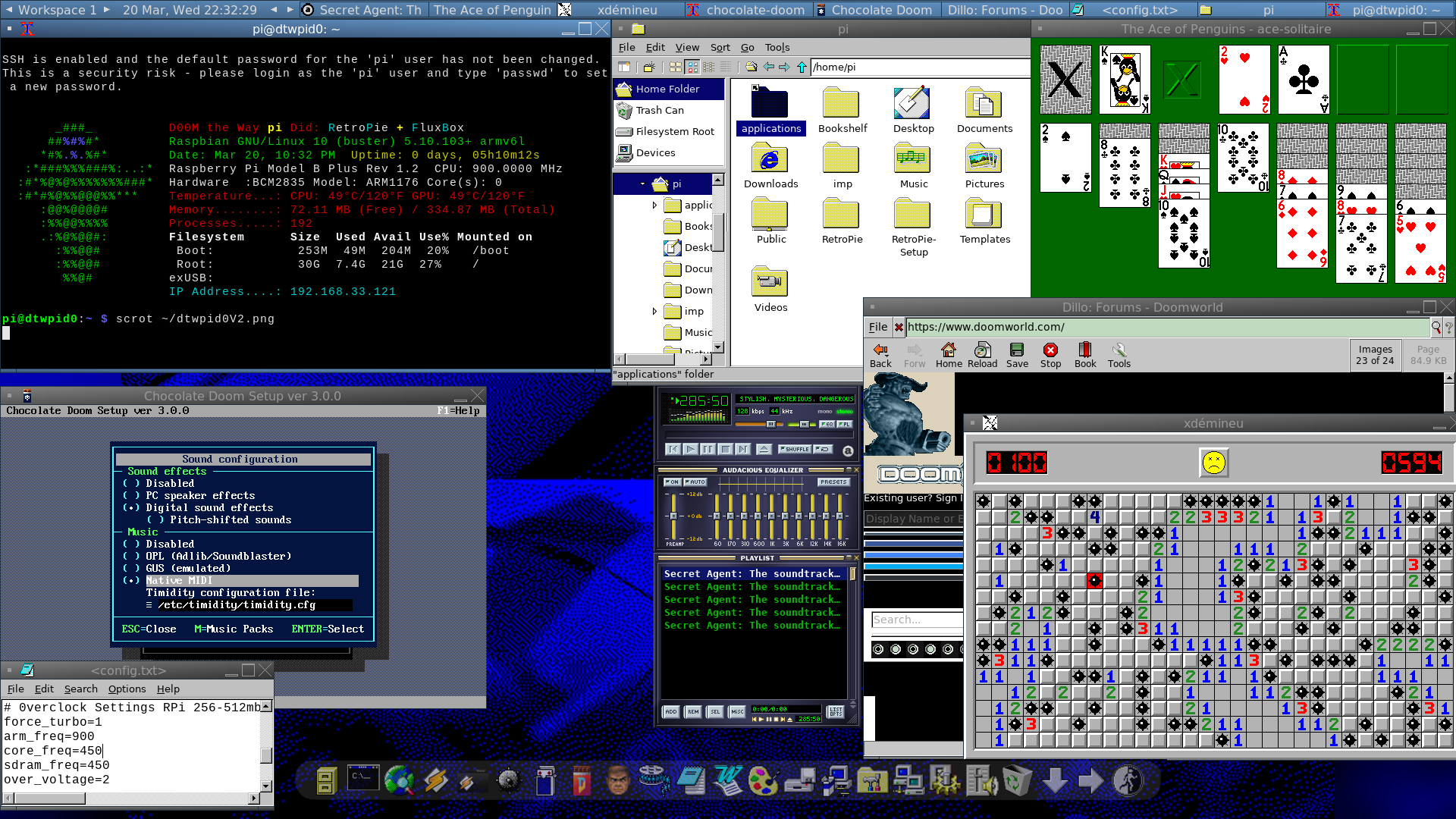This screenshot has width=1456, height=819.
Task: Open the Options menu in config.txt editor
Action: (x=127, y=689)
